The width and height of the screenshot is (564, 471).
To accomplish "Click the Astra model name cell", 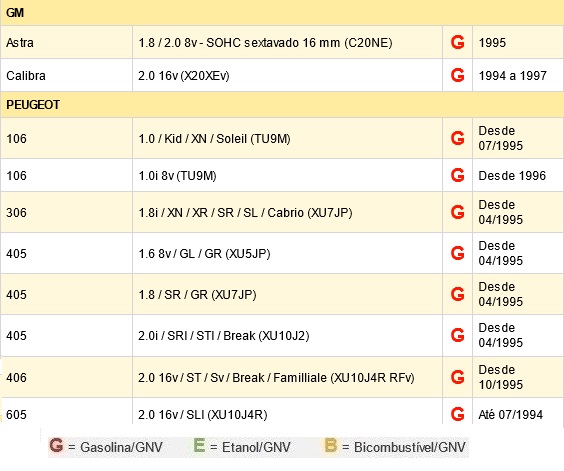I will coord(67,42).
